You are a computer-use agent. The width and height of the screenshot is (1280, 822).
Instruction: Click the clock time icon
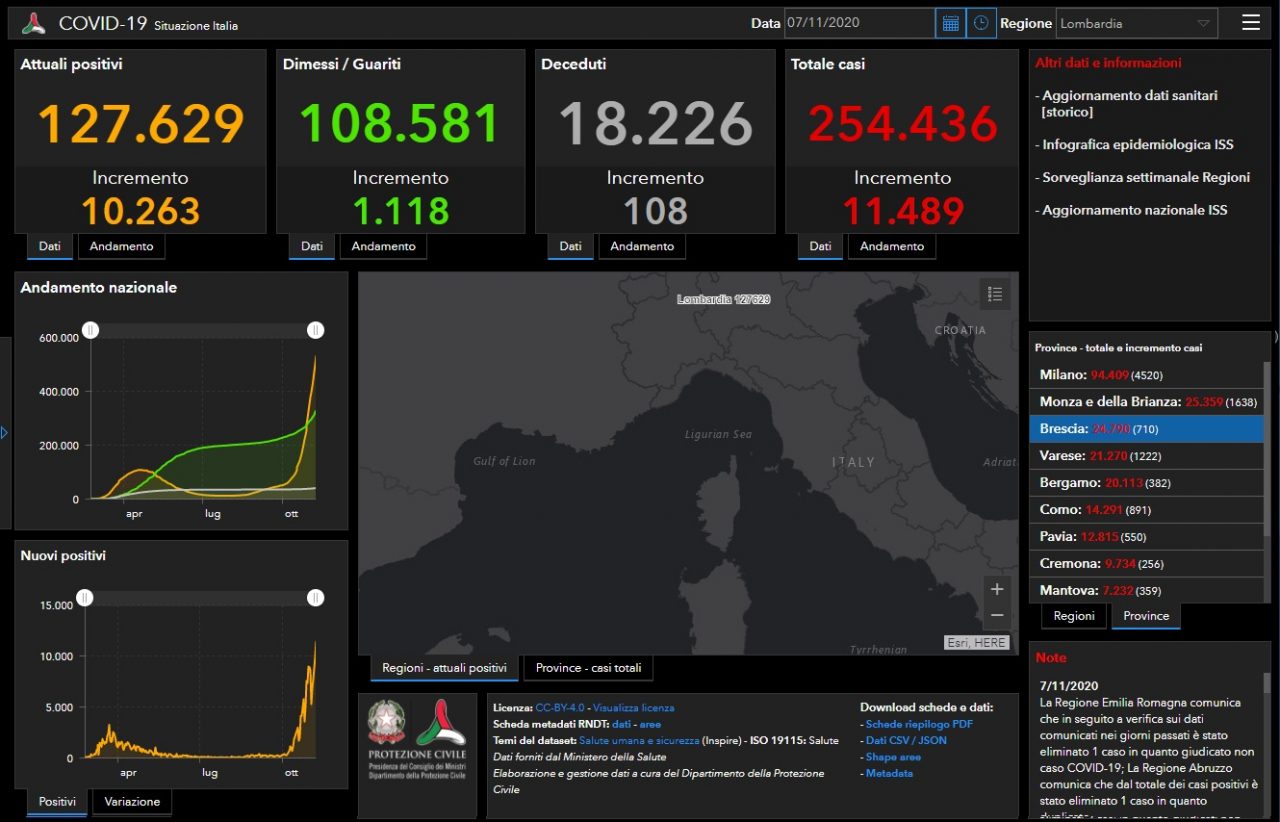pos(981,23)
